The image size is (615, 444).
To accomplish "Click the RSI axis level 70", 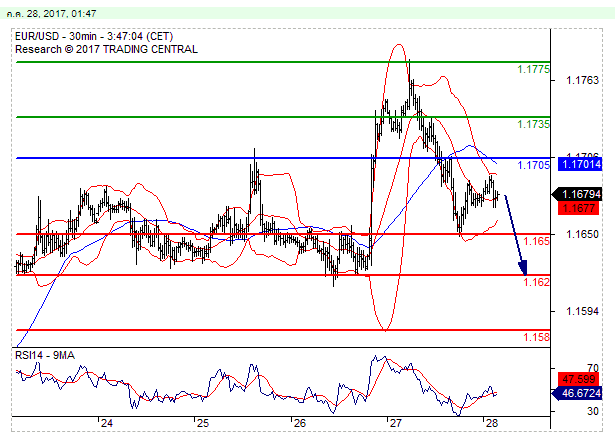I will (x=593, y=368).
